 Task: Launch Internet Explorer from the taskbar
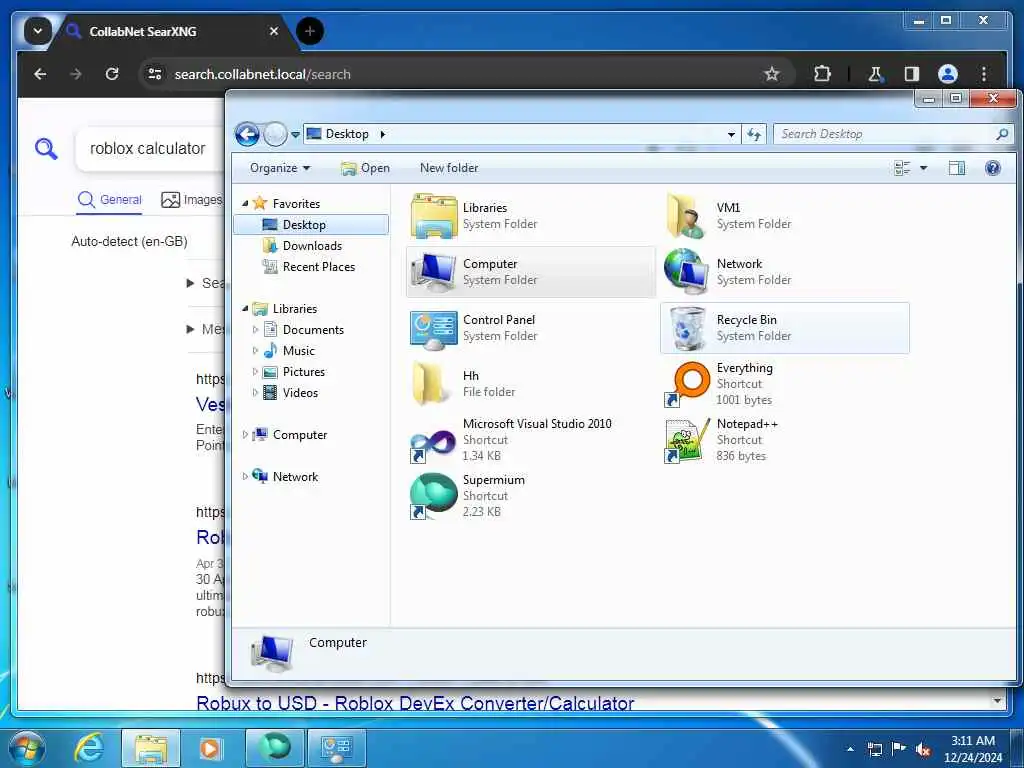(x=88, y=748)
